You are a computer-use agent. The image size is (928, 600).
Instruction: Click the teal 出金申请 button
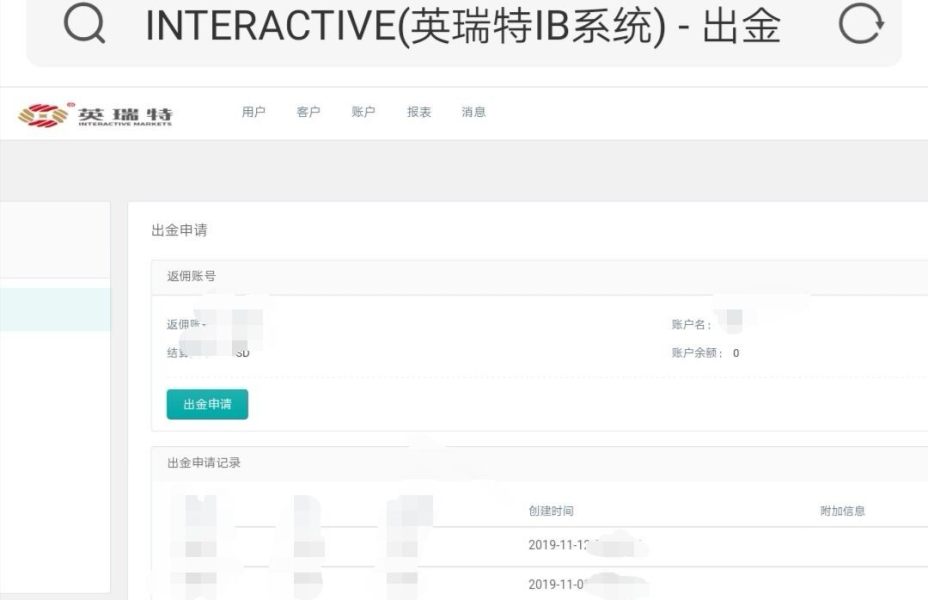point(207,404)
